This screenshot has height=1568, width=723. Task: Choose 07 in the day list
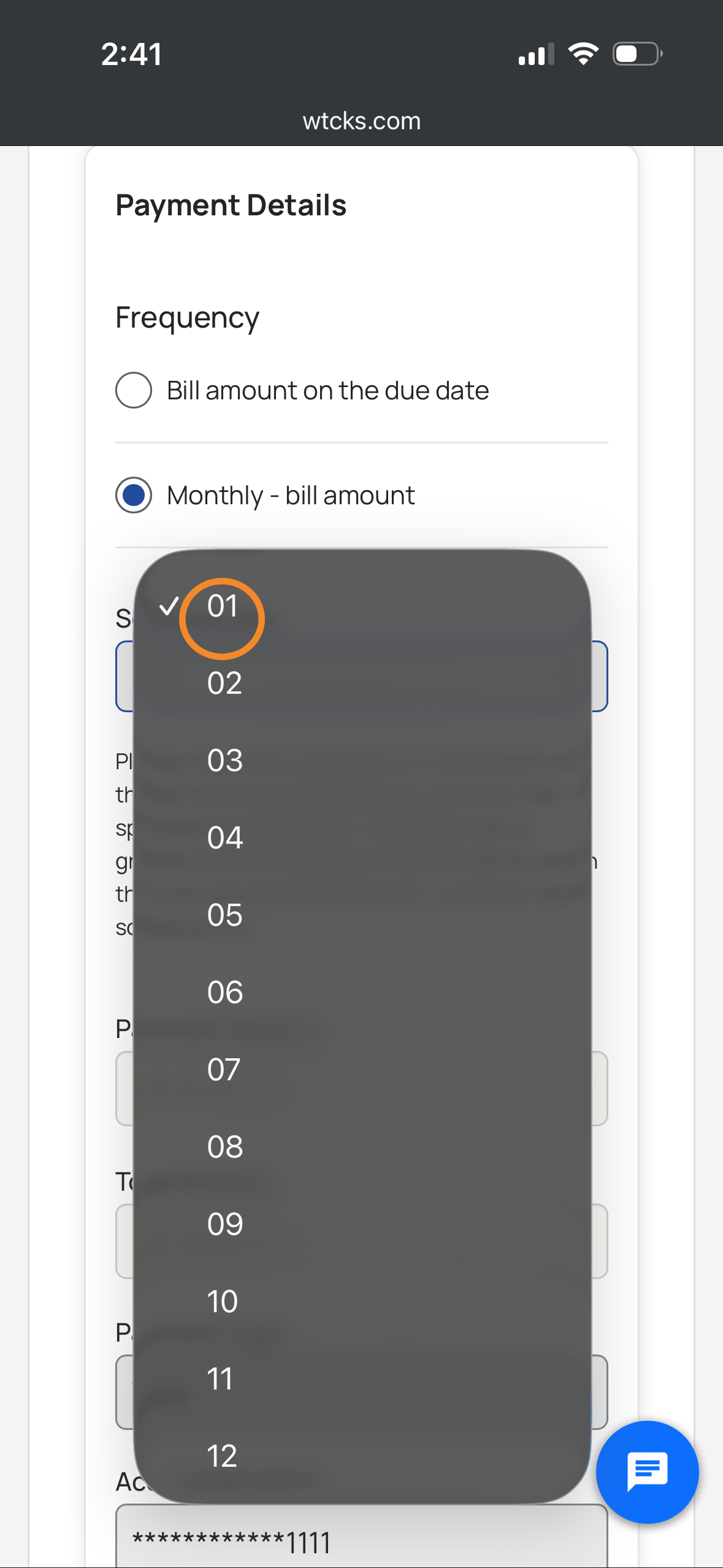224,1070
